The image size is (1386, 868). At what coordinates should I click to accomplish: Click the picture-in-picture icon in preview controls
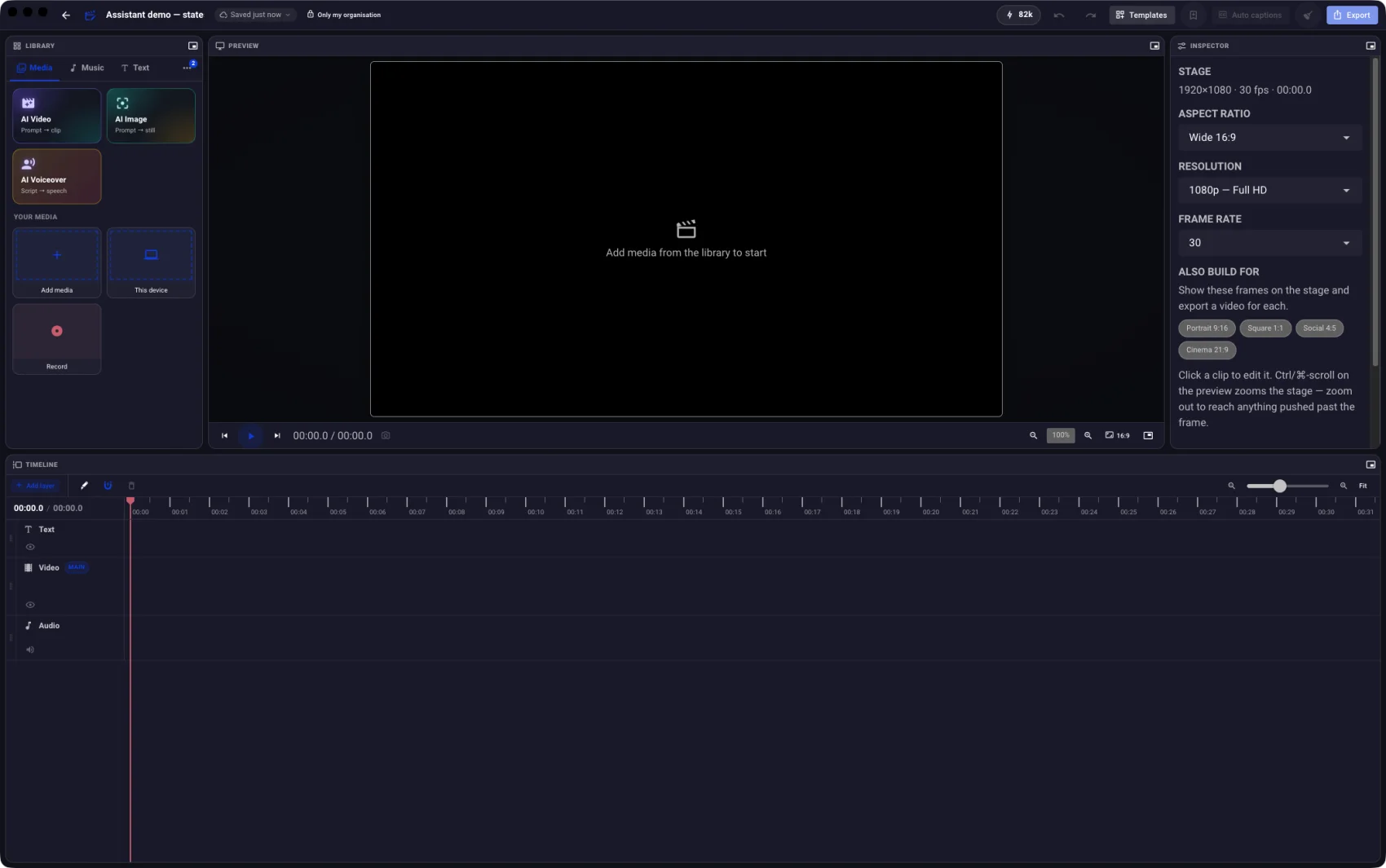(x=1148, y=436)
